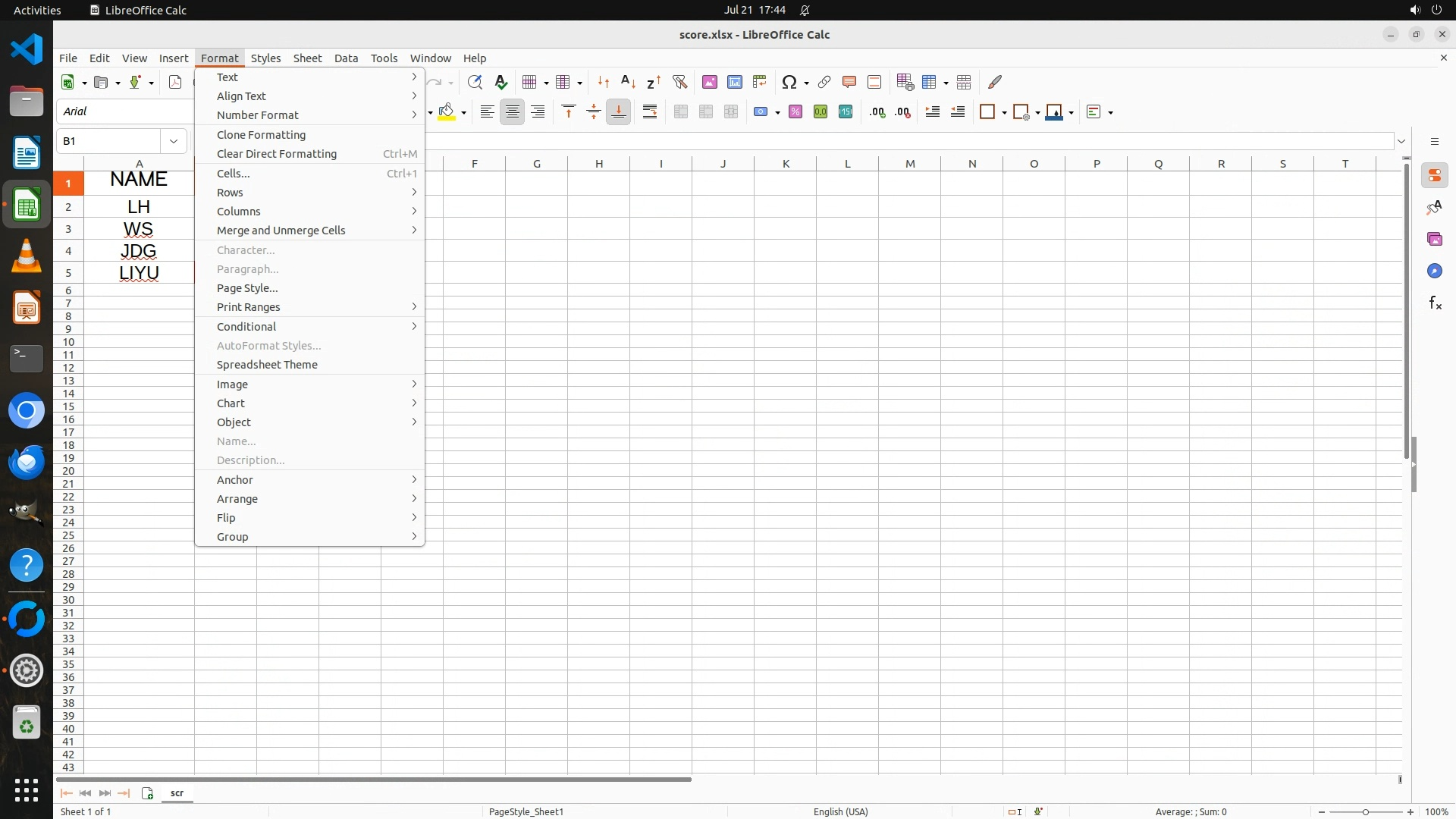Screen dimensions: 1456x819
Task: Insert image using toolbar icon
Action: [710, 82]
